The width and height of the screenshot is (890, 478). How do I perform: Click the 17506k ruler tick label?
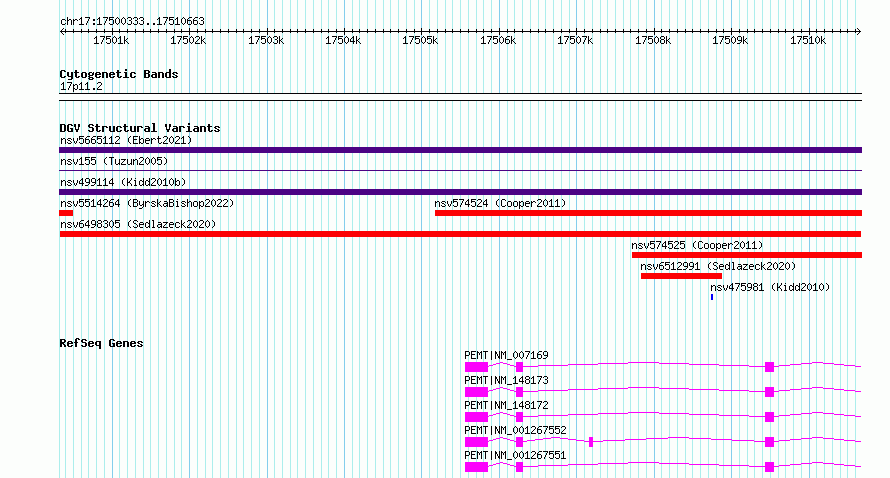[498, 41]
